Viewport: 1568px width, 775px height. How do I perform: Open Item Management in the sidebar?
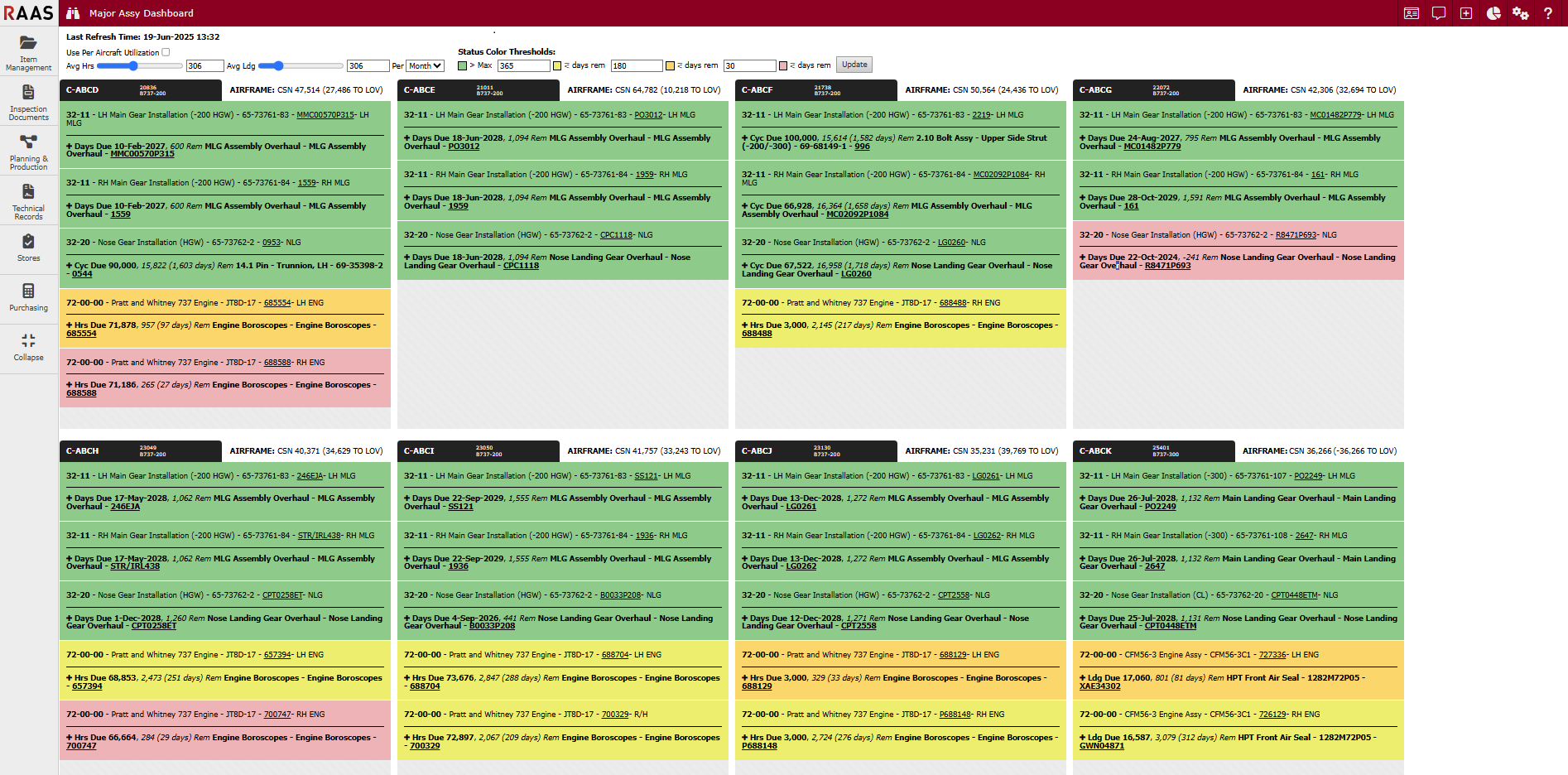(28, 51)
